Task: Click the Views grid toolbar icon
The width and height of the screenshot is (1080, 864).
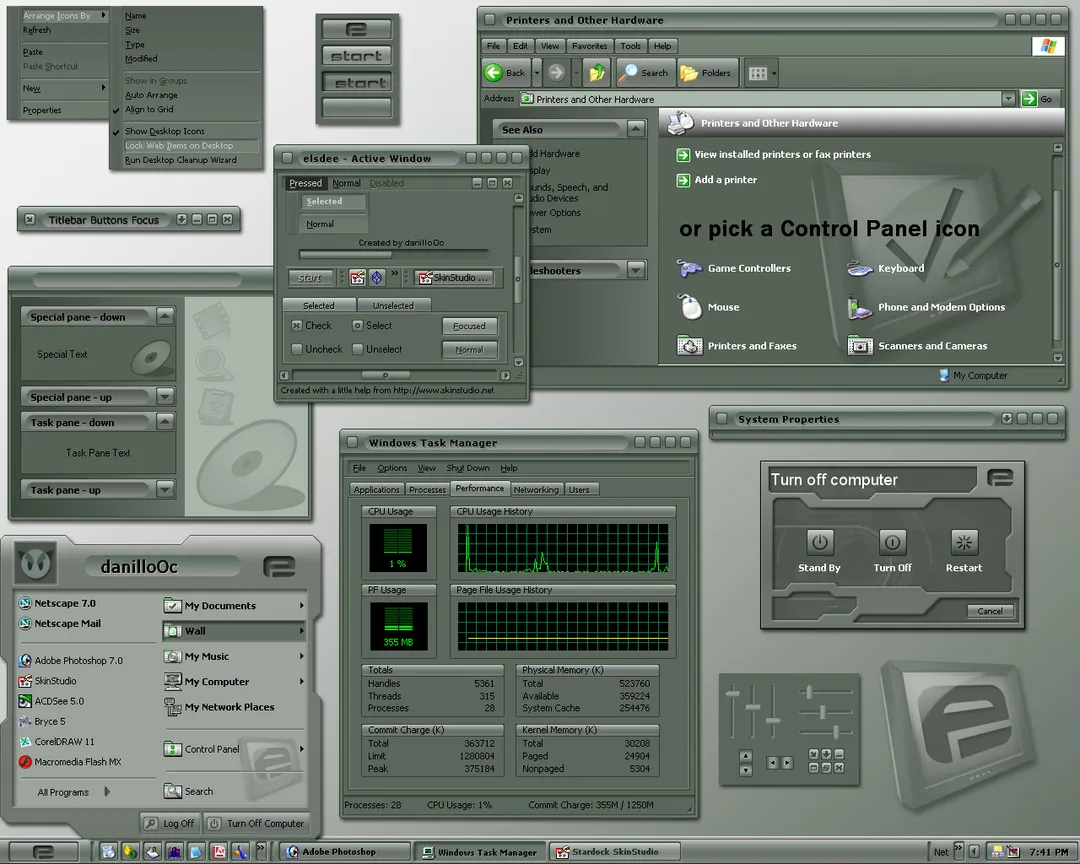Action: 758,73
